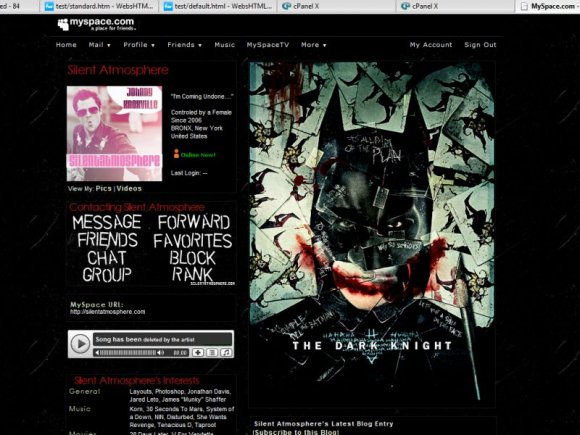This screenshot has height=435, width=580.
Task: Click the plus add-song icon in the player
Action: point(198,353)
